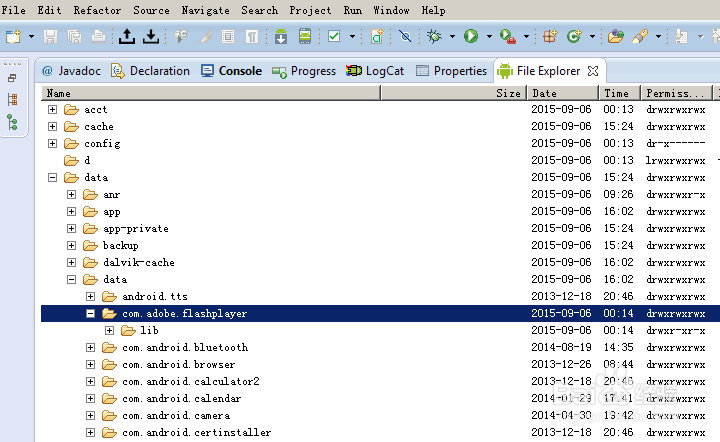Expand the acct folder
Viewport: 720px width, 442px height.
pos(52,110)
